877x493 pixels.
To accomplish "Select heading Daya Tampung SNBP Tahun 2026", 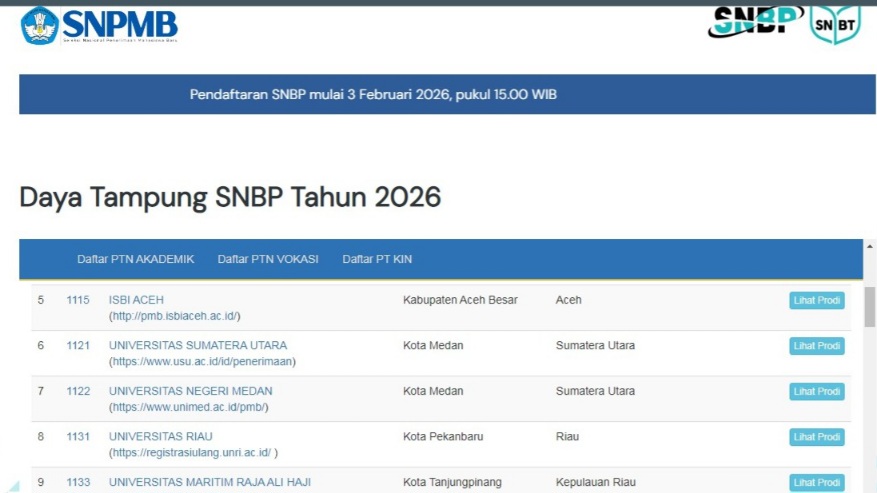I will coord(230,197).
